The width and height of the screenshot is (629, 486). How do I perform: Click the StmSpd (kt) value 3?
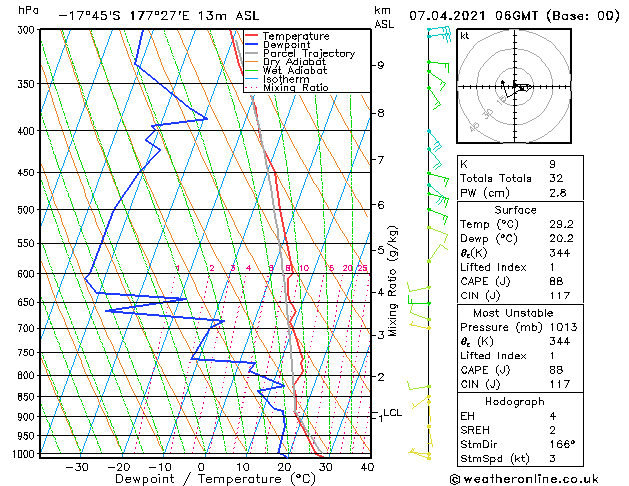pos(552,458)
